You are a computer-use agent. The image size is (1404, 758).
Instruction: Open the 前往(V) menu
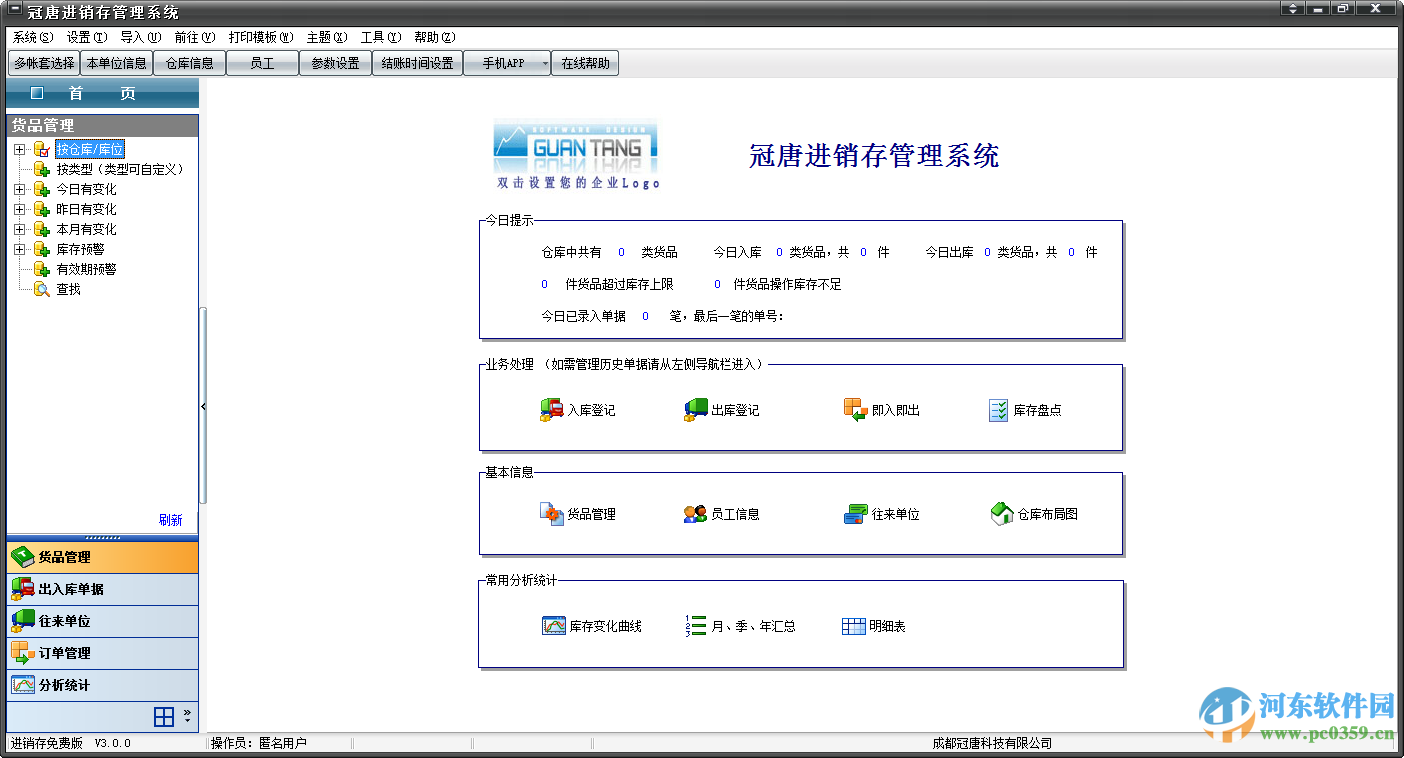coord(194,37)
